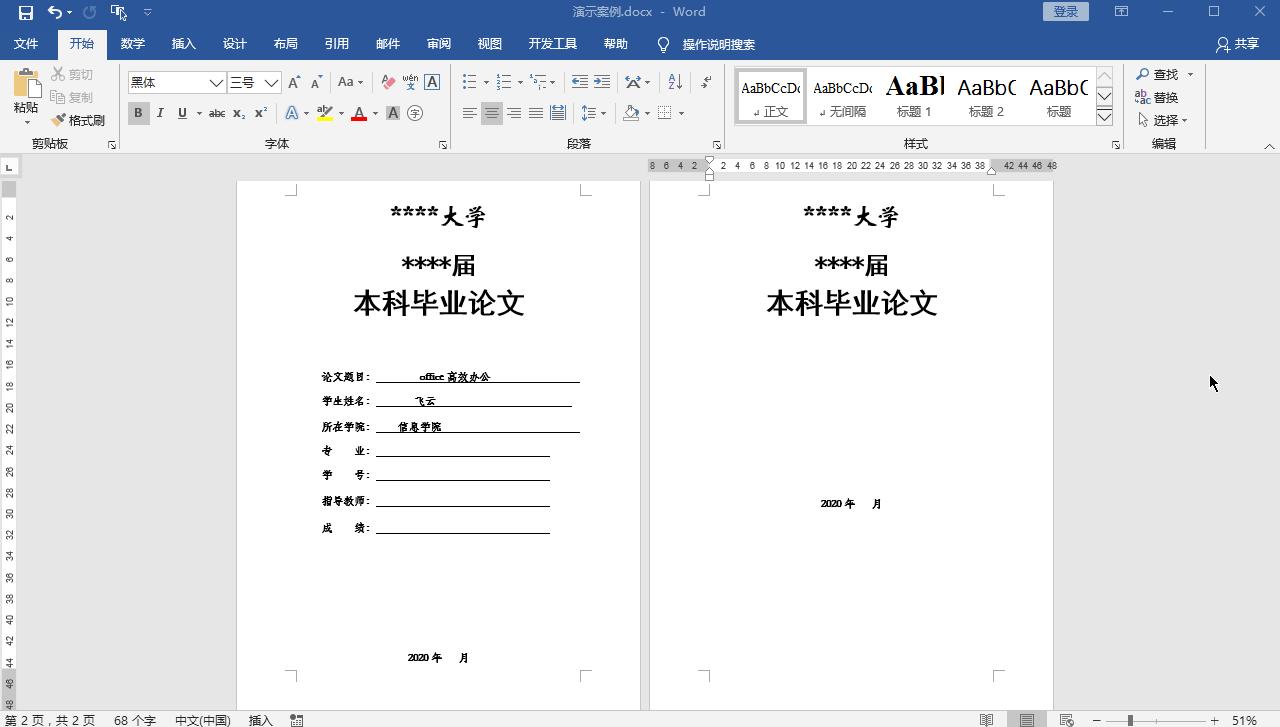Viewport: 1280px width, 727px height.
Task: Toggle italic formatting
Action: (x=160, y=113)
